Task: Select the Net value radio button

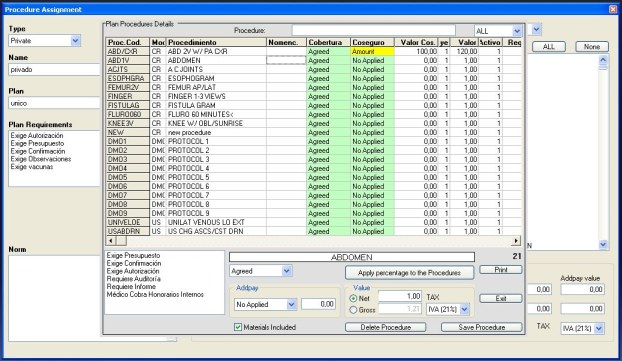Action: click(x=353, y=298)
